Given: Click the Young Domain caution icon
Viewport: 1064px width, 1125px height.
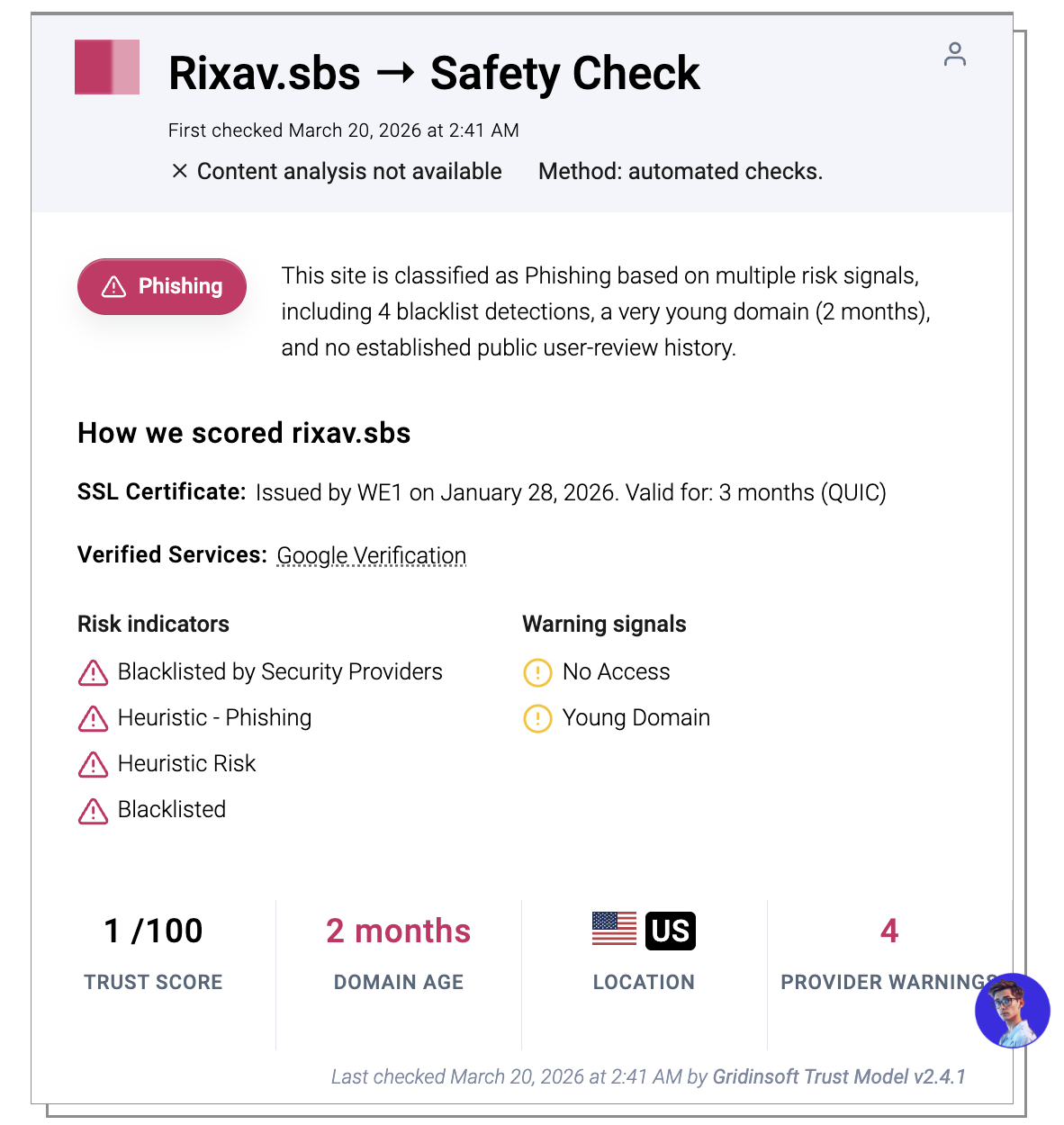Looking at the screenshot, I should point(537,718).
